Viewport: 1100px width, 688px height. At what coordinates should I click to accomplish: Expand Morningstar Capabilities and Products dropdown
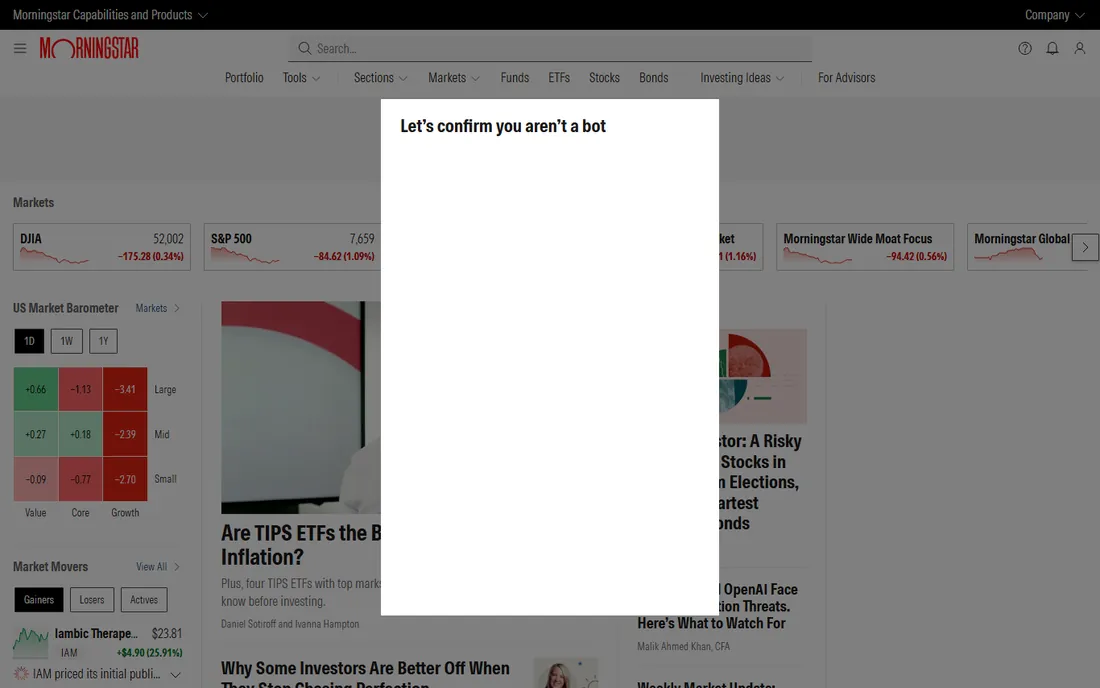click(x=110, y=15)
